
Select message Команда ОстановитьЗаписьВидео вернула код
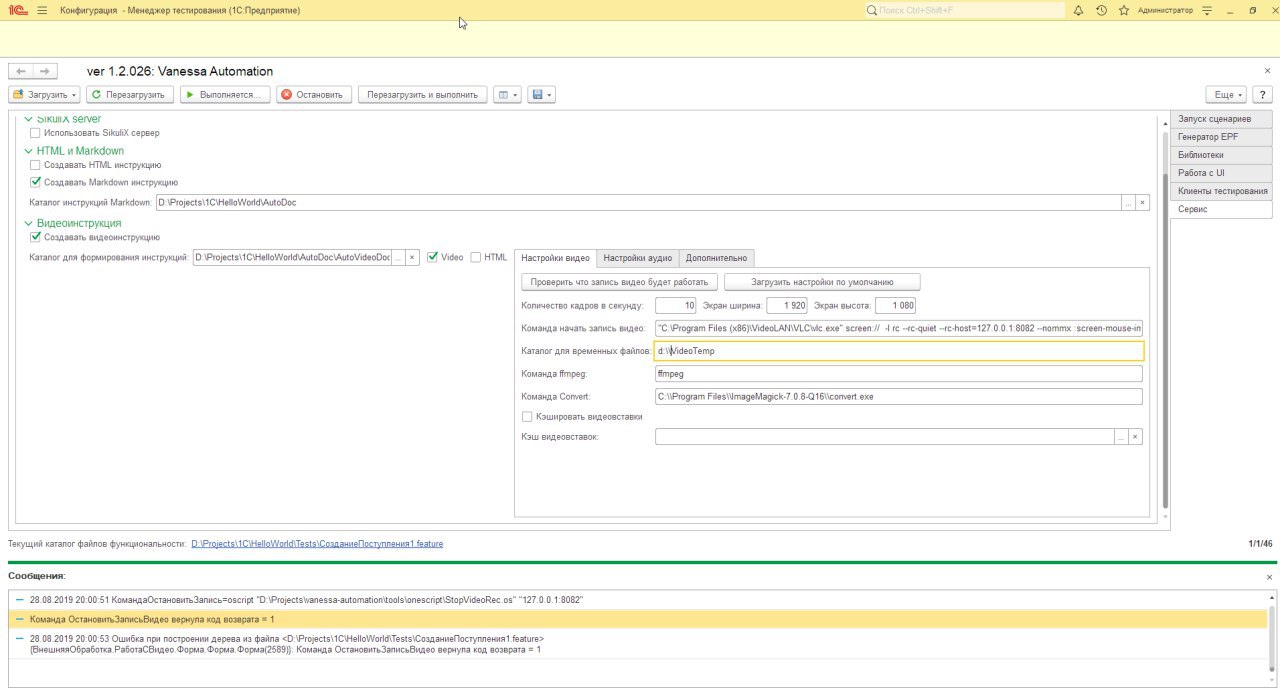point(640,620)
